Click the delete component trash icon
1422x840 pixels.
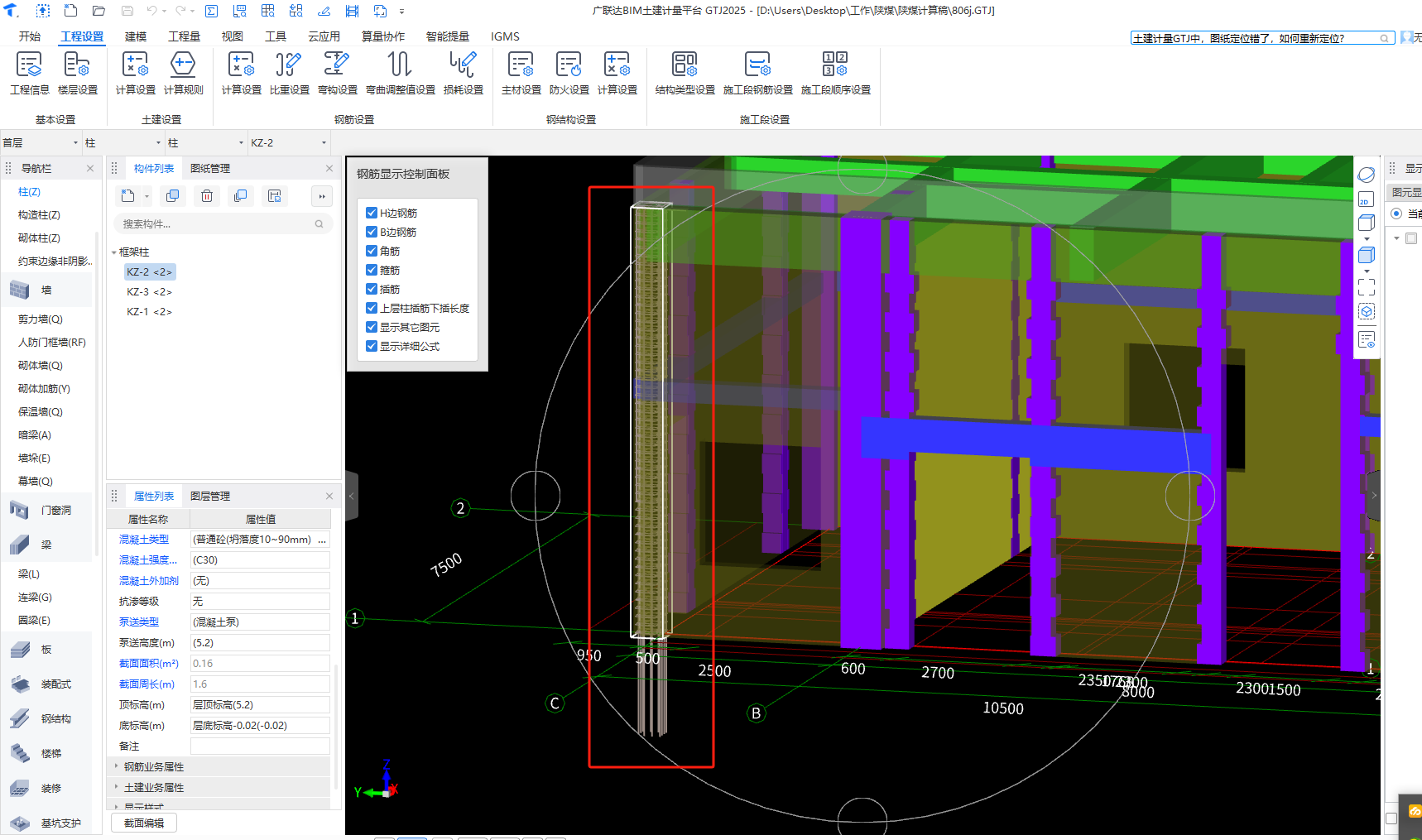pos(207,196)
